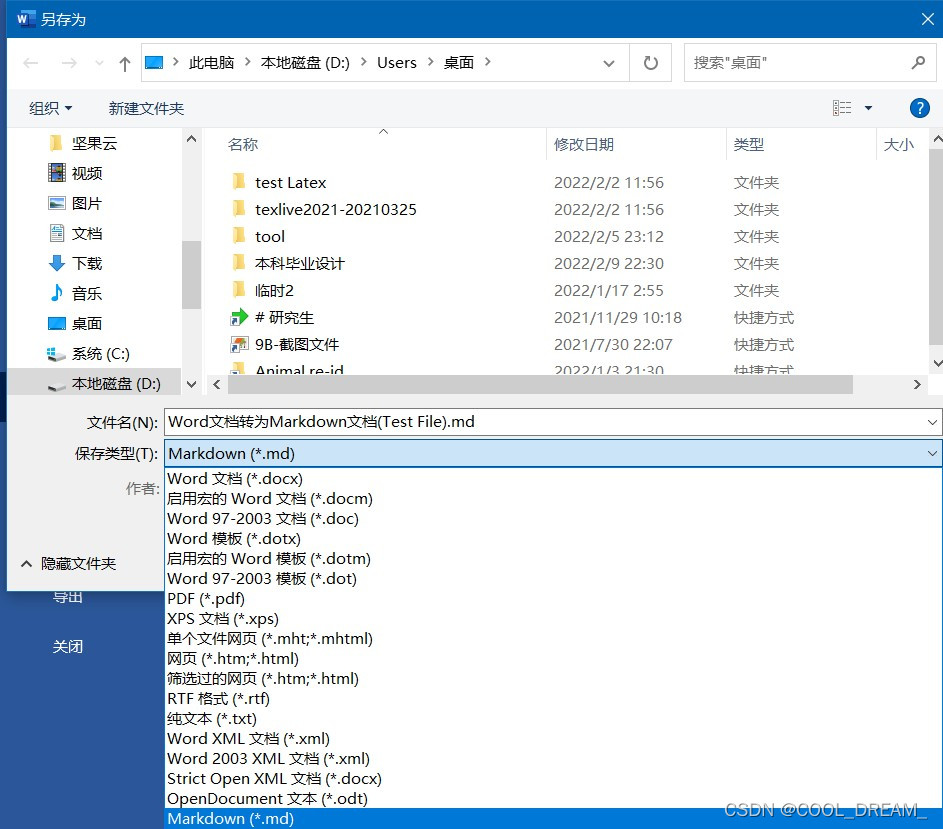Click horizontal scrollbar left arrow
Viewport: 943px width, 829px height.
click(x=217, y=384)
